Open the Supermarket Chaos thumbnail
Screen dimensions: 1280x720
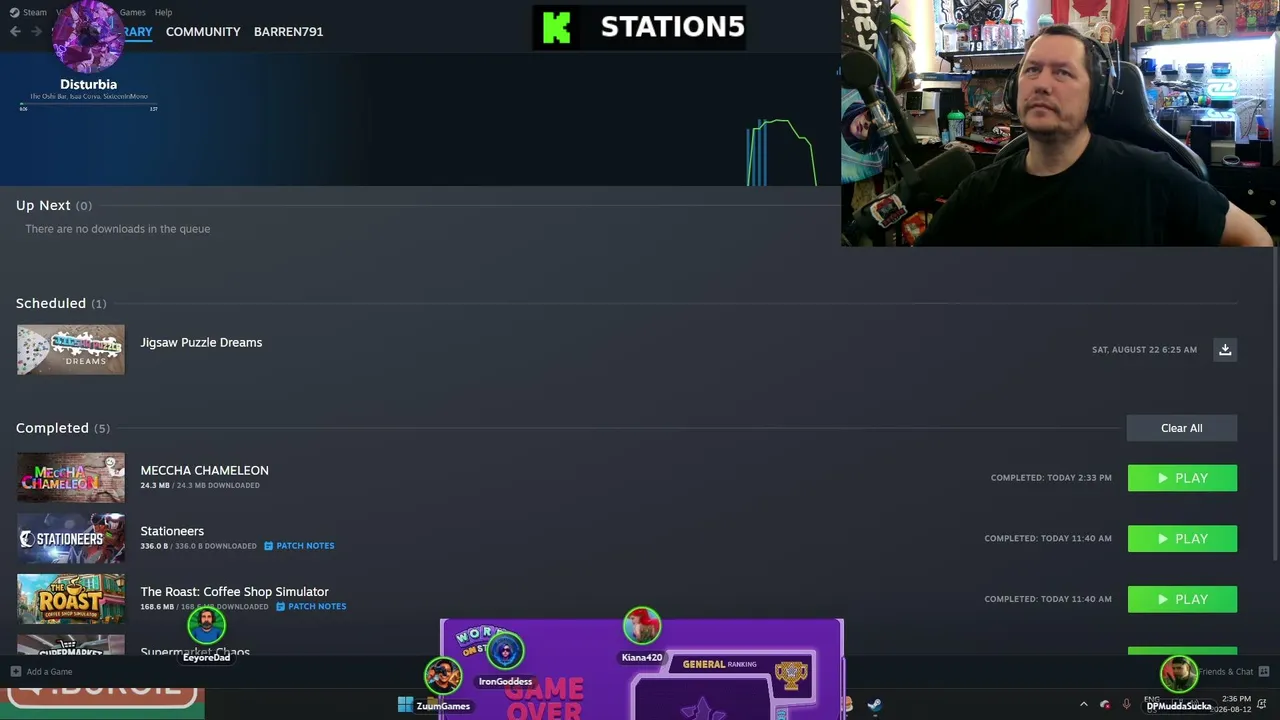click(x=70, y=645)
